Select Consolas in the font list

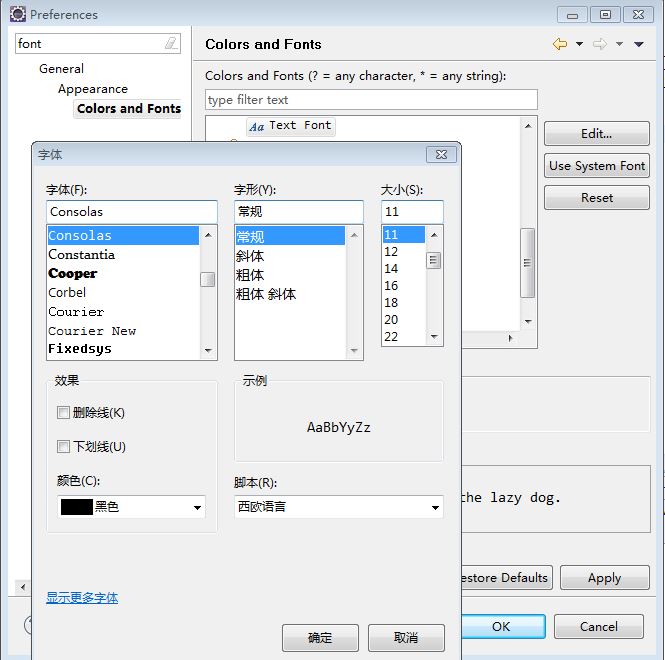click(x=123, y=235)
